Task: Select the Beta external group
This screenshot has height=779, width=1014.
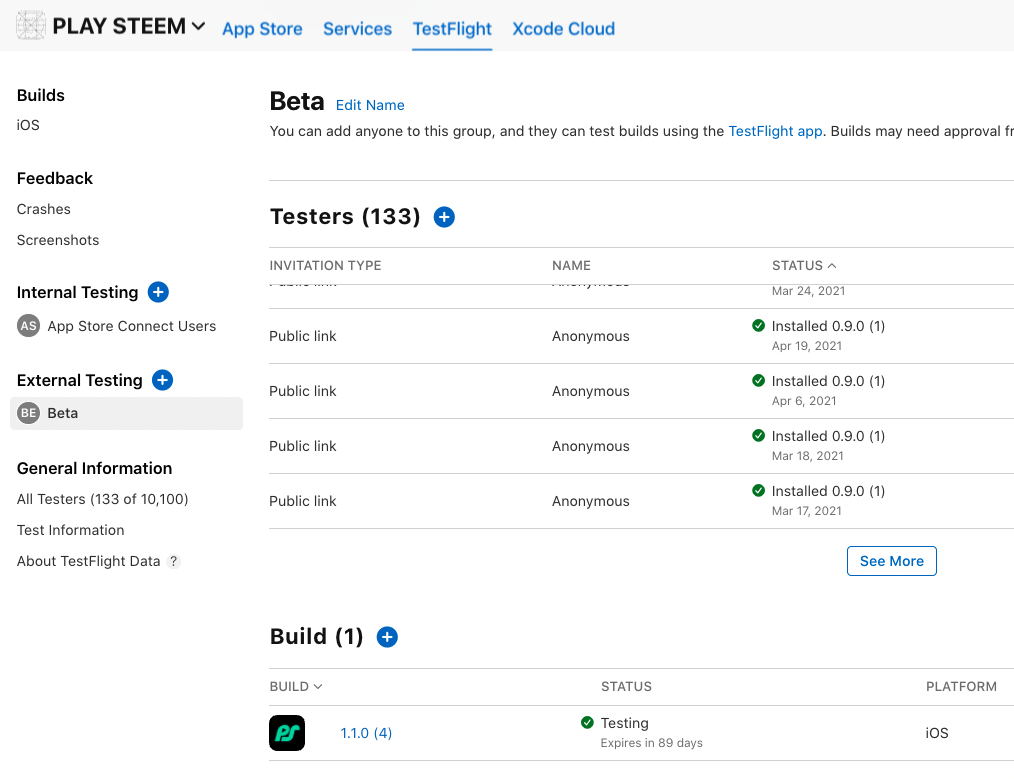Action: tap(126, 413)
